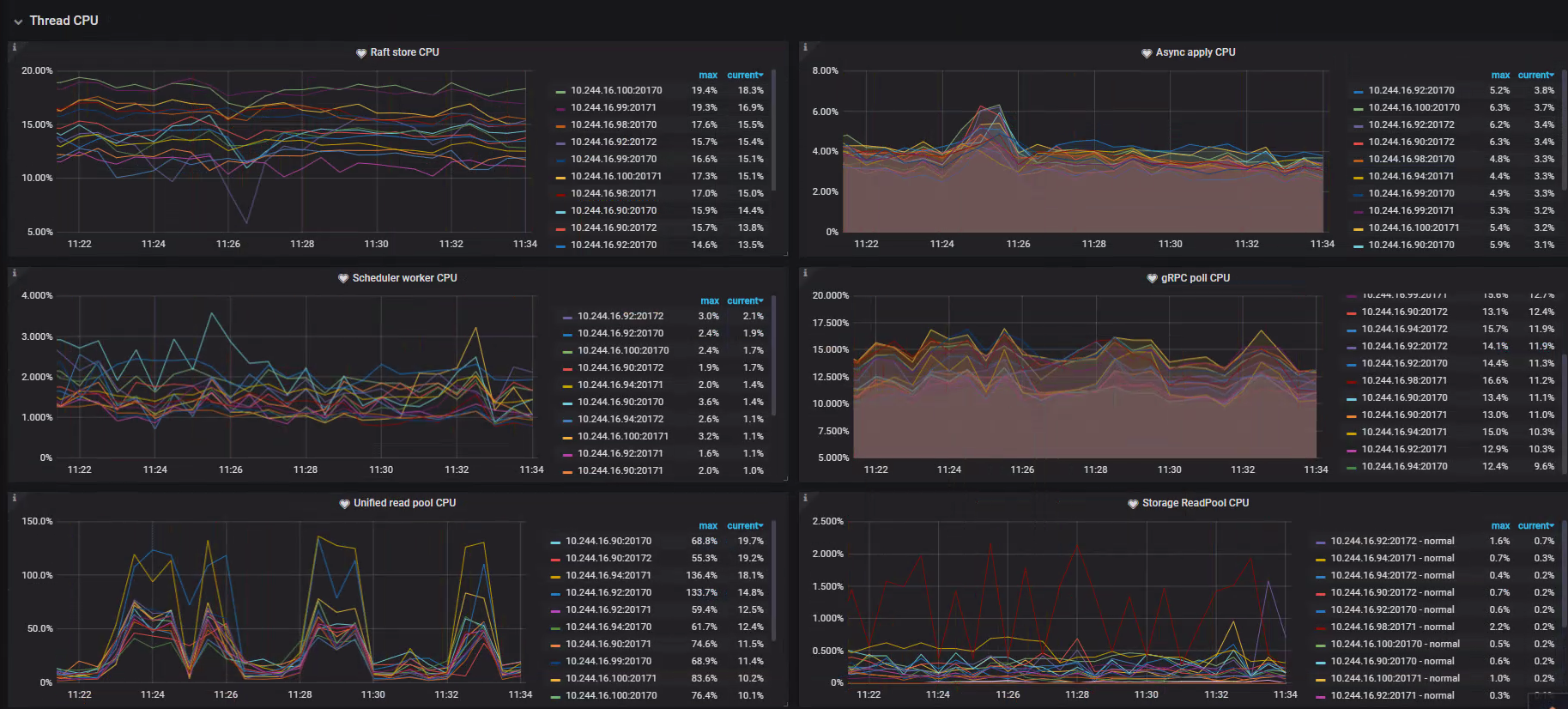Click heart icon beside Unified read pool CPU title

344,504
